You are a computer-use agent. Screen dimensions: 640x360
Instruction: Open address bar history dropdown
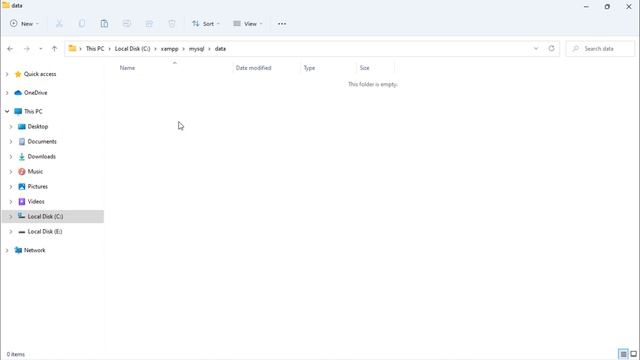point(536,49)
